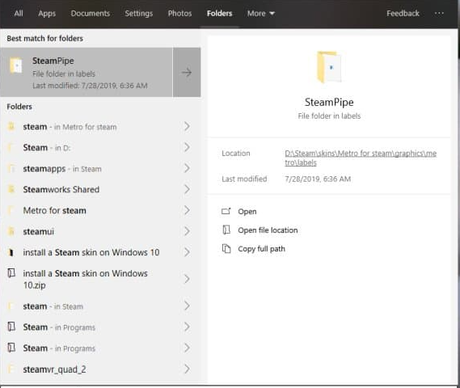Switch to the Apps search tab
The image size is (460, 388).
[47, 13]
